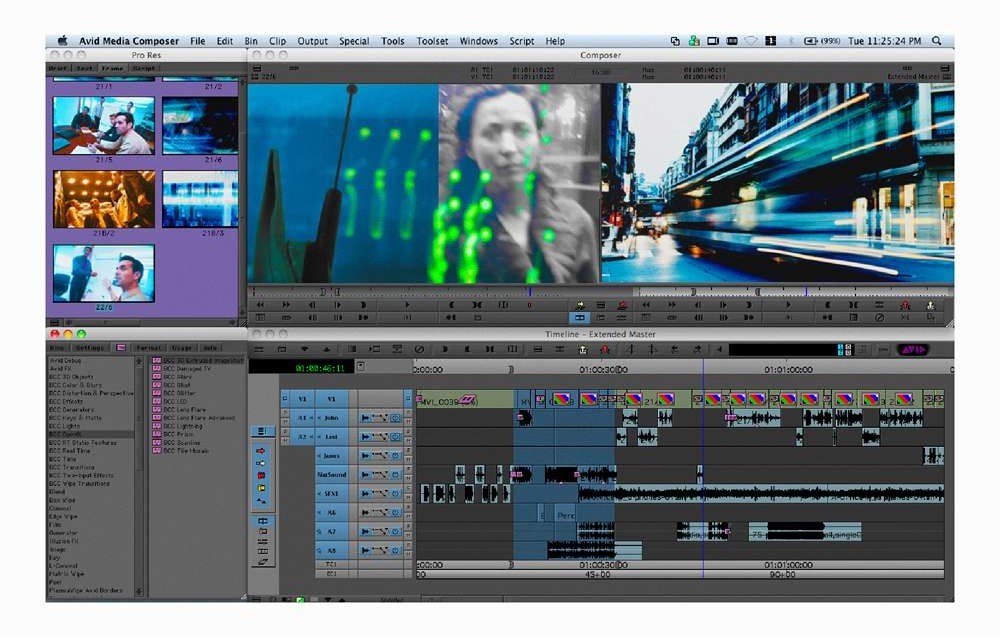Play the record monitor sequence
The width and height of the screenshot is (1000, 638).
pos(788,305)
